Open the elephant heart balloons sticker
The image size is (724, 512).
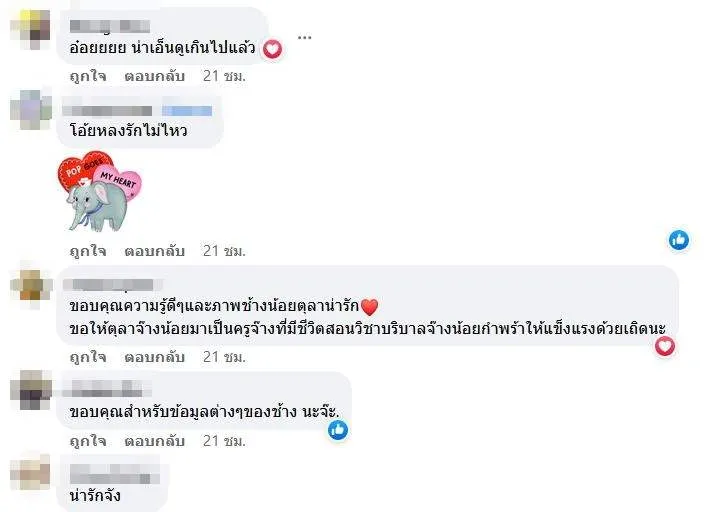(x=99, y=191)
